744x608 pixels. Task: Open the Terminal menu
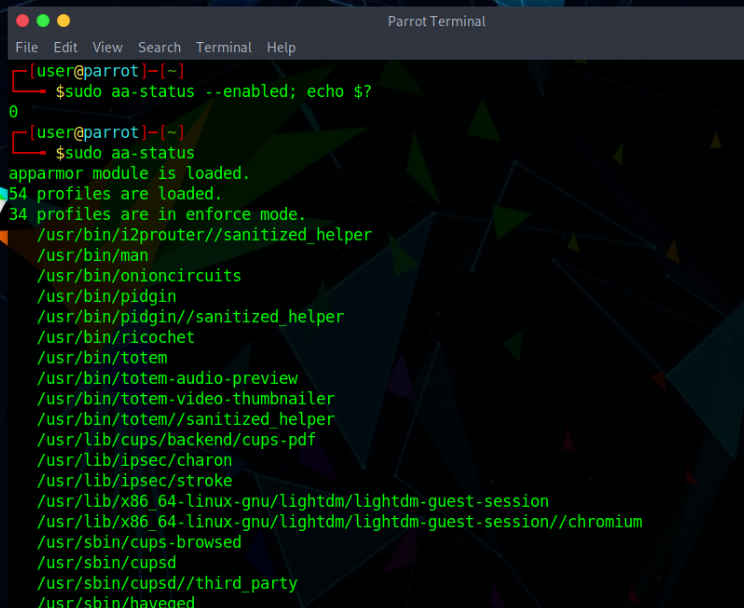(224, 47)
